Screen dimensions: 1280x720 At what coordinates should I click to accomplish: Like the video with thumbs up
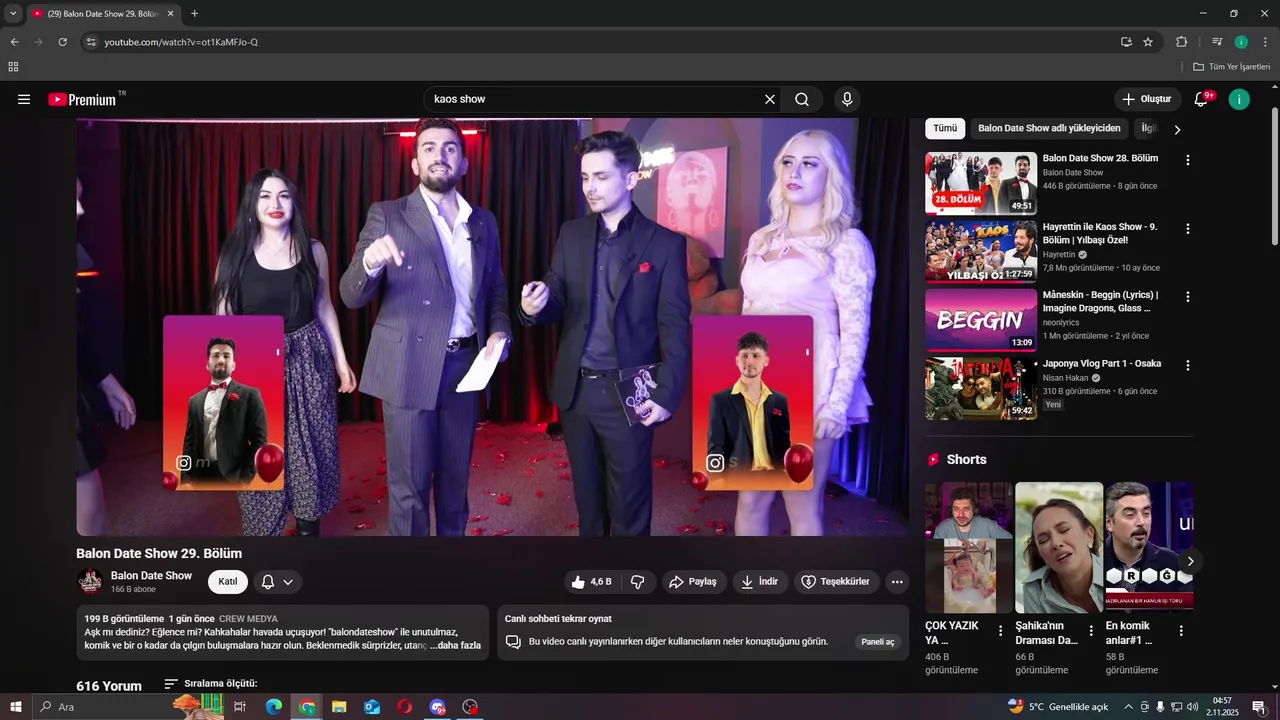pos(591,582)
